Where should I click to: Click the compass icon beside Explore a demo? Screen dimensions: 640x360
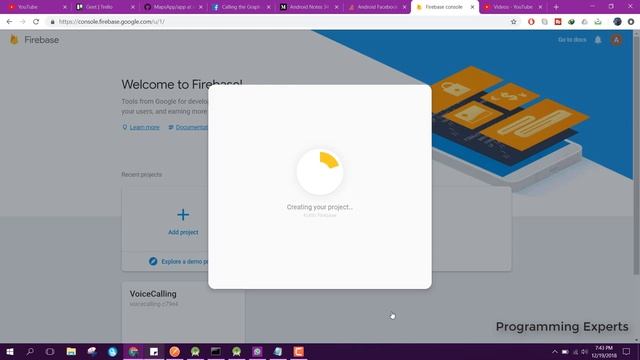(x=153, y=261)
